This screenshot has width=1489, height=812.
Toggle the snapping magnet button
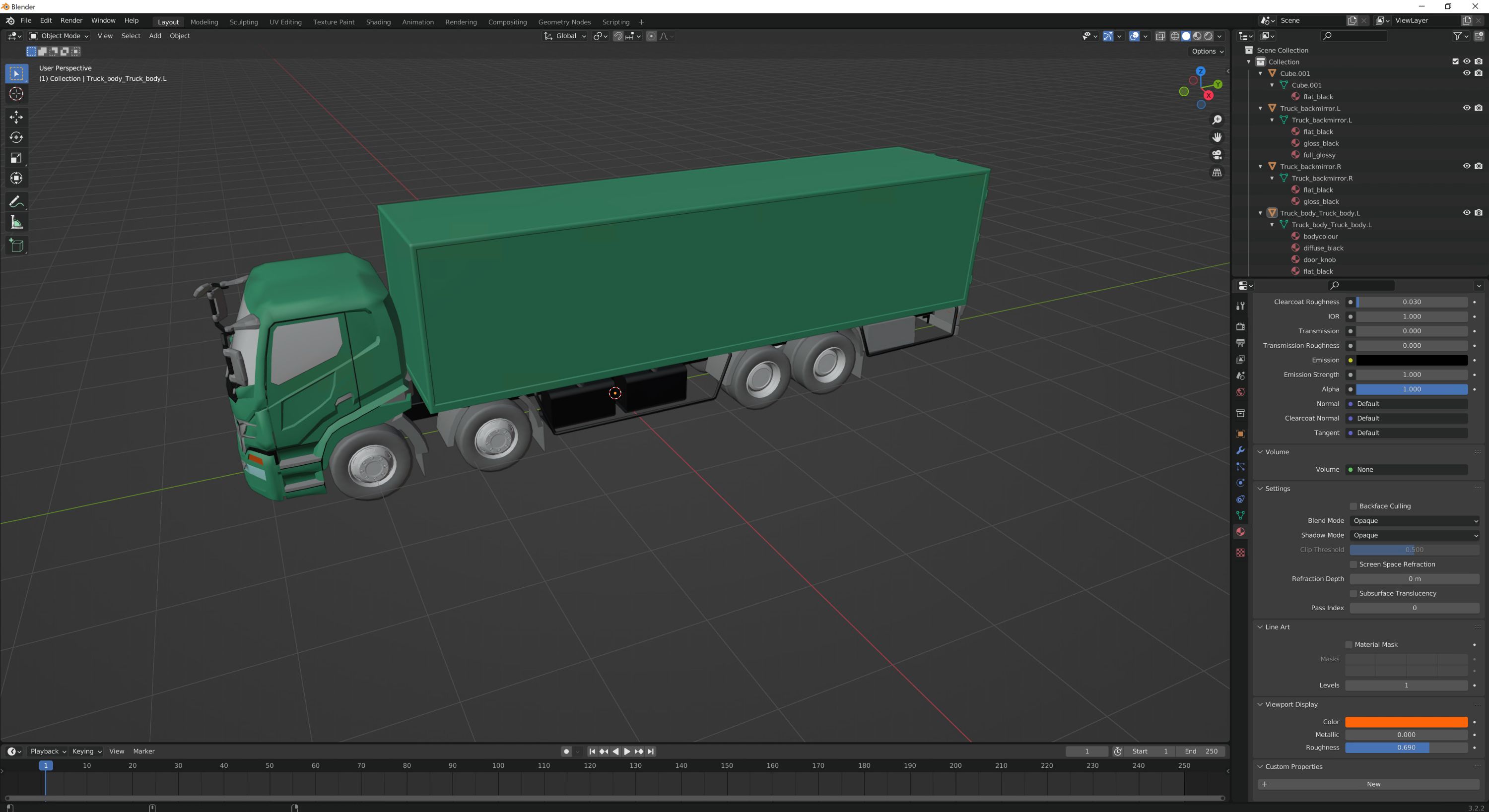click(618, 36)
